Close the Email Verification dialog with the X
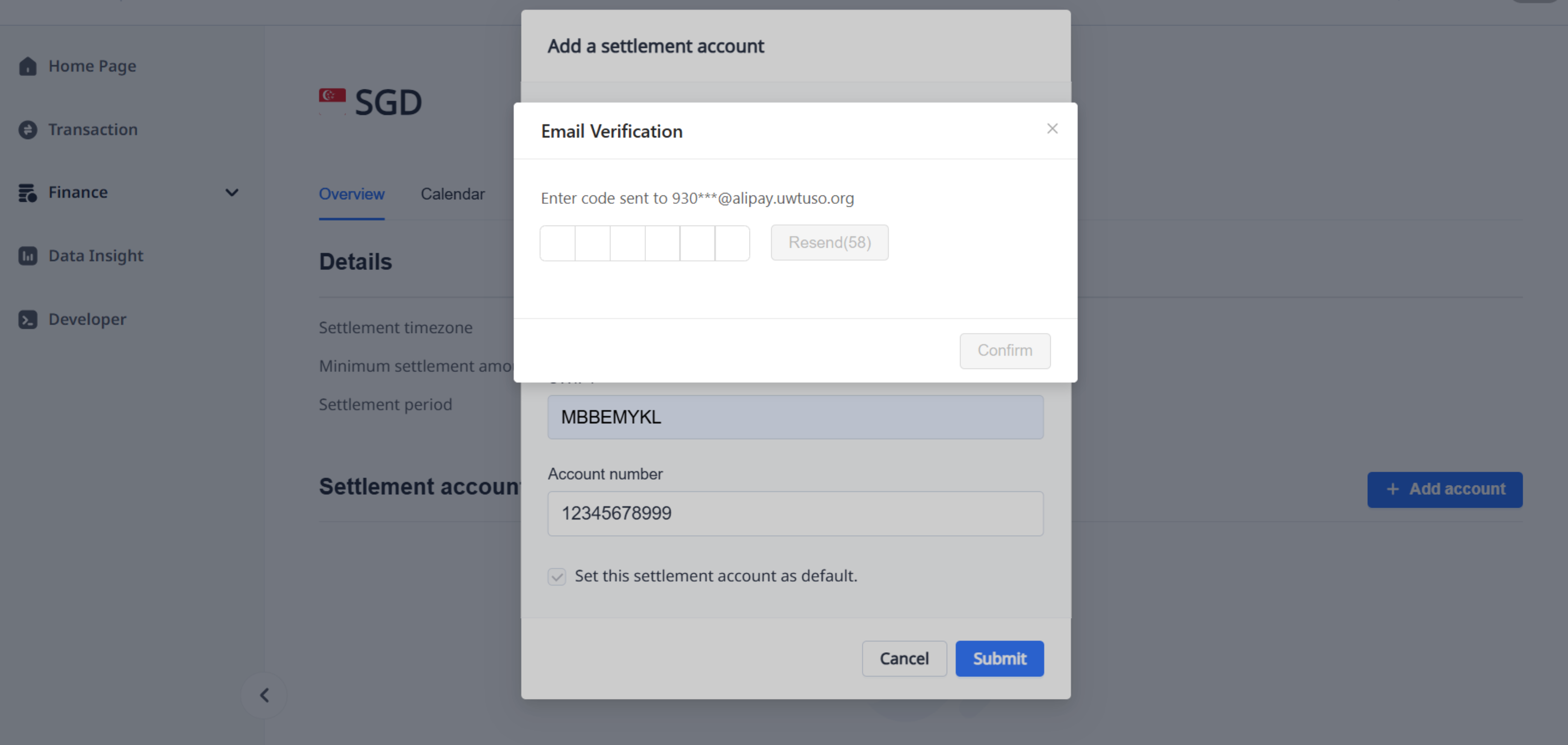1568x745 pixels. point(1052,129)
